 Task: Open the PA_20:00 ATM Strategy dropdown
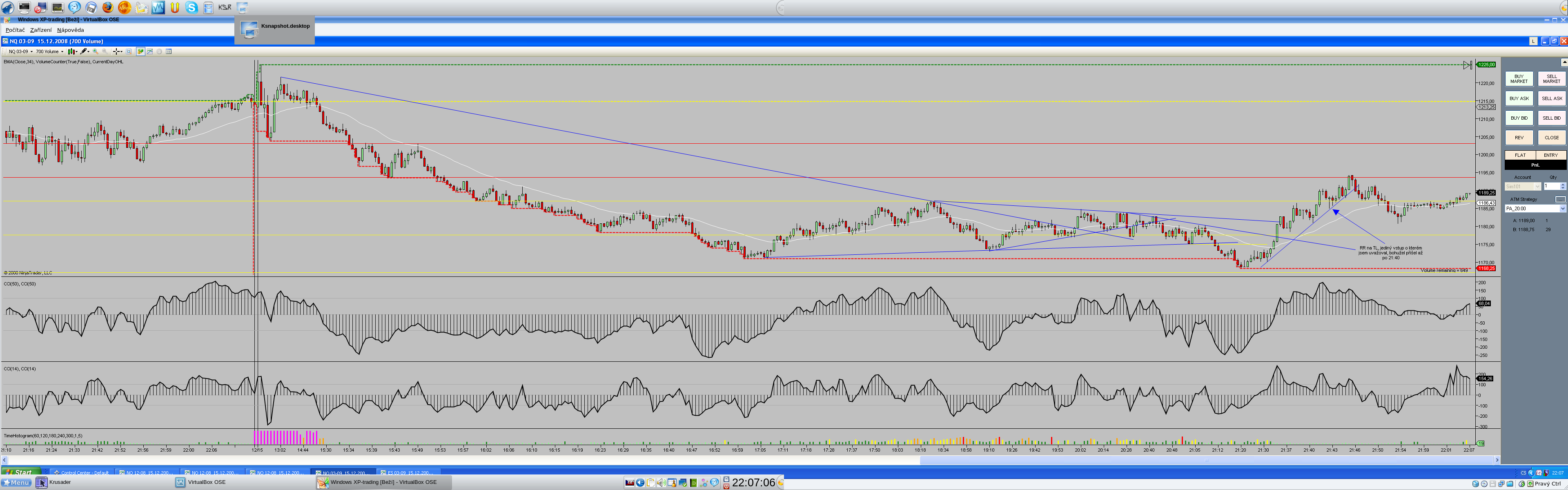click(1562, 209)
